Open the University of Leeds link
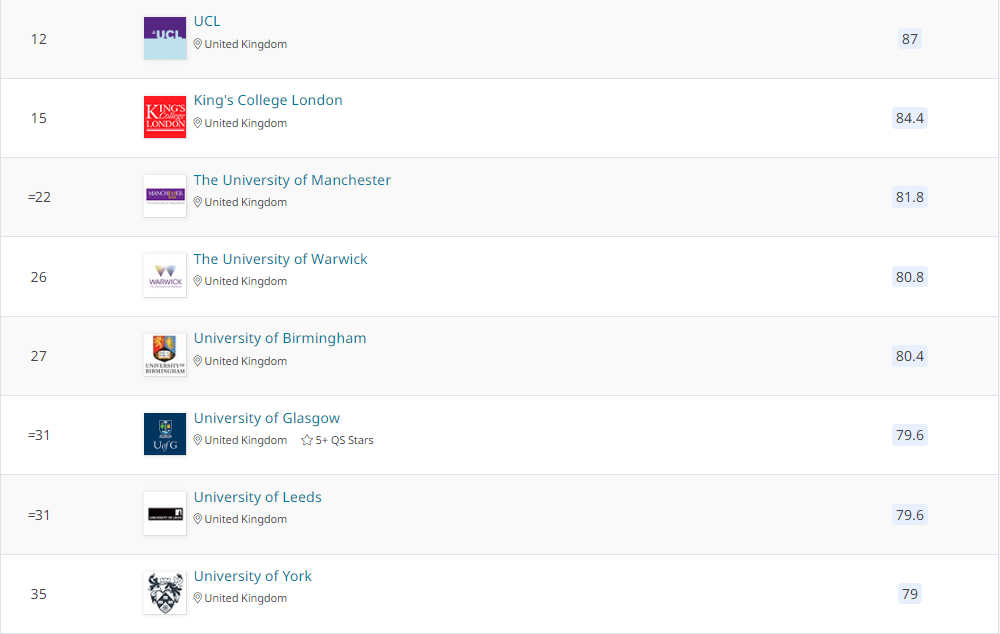Viewport: 1000px width, 634px height. tap(258, 497)
